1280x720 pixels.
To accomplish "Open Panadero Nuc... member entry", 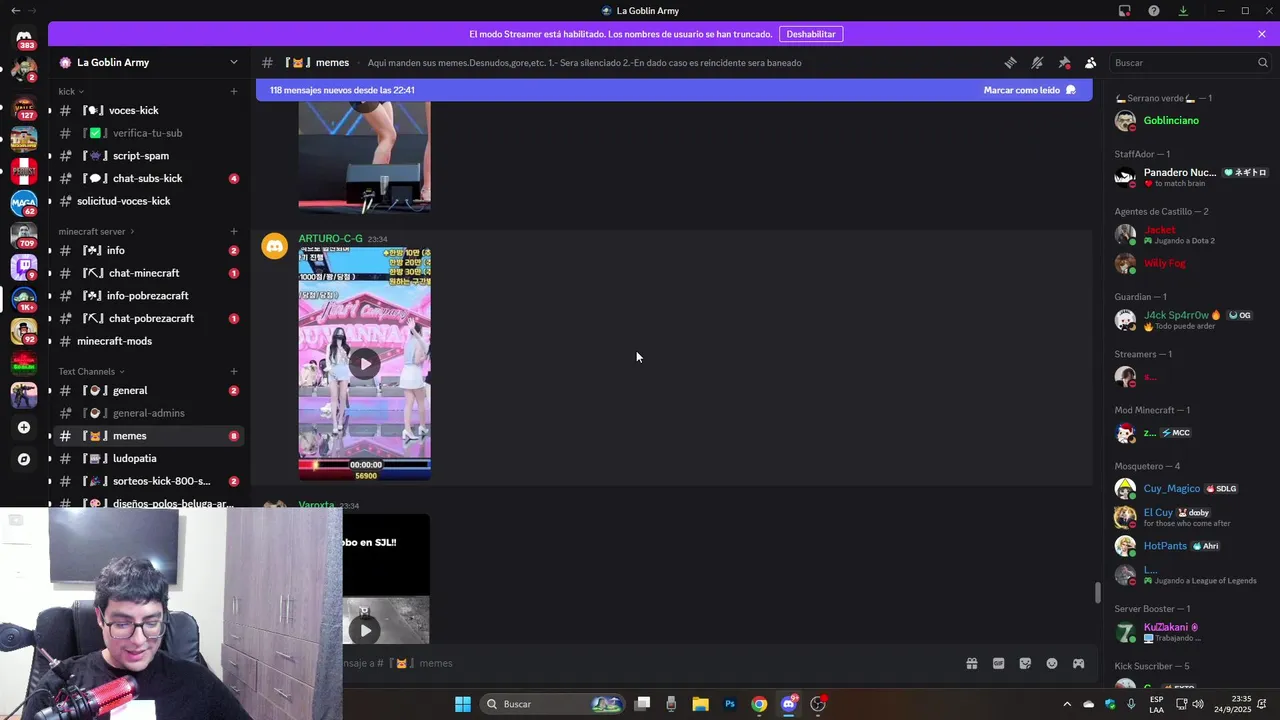I will [x=1190, y=177].
